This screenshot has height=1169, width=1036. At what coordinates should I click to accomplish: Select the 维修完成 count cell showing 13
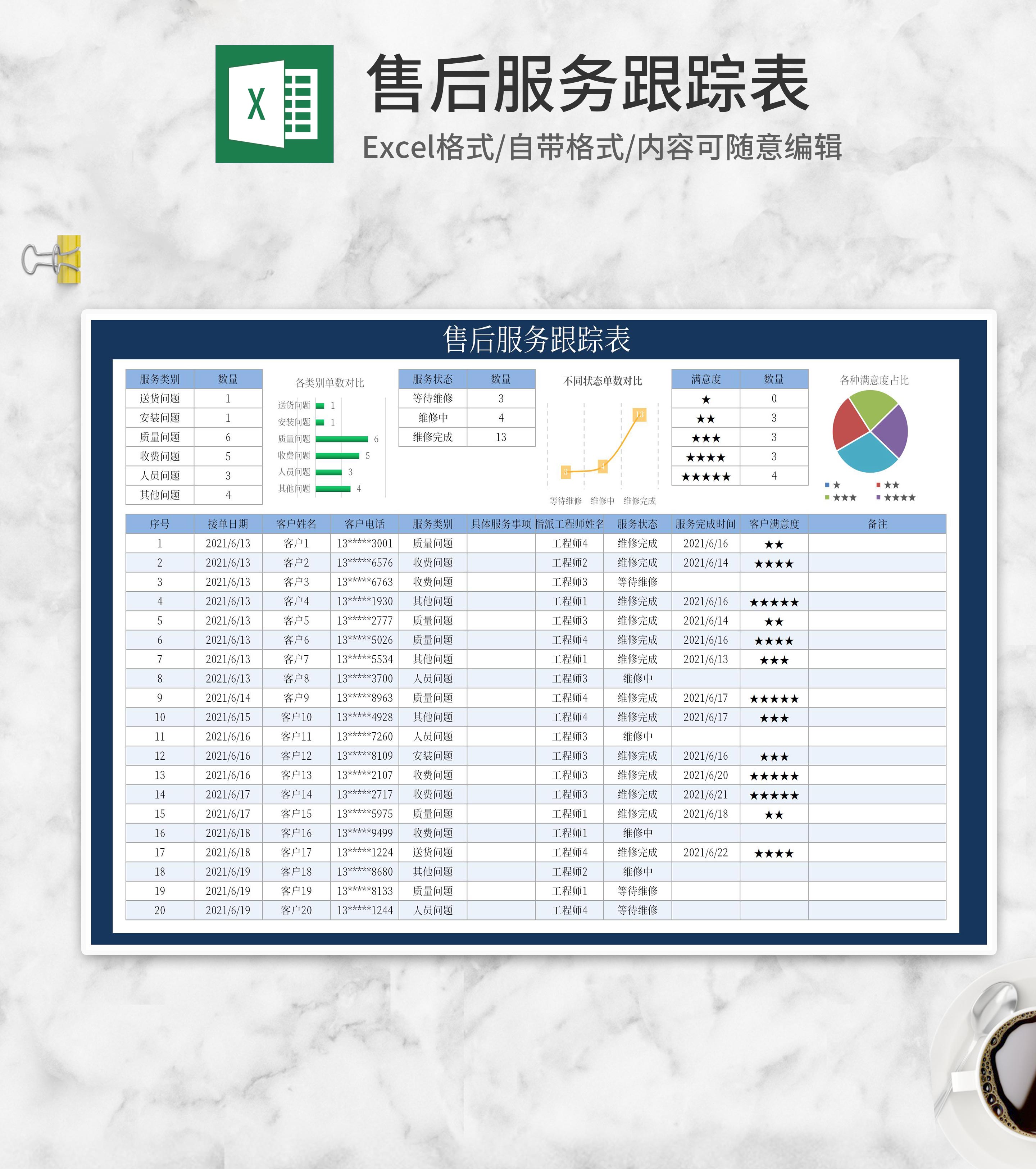click(500, 437)
